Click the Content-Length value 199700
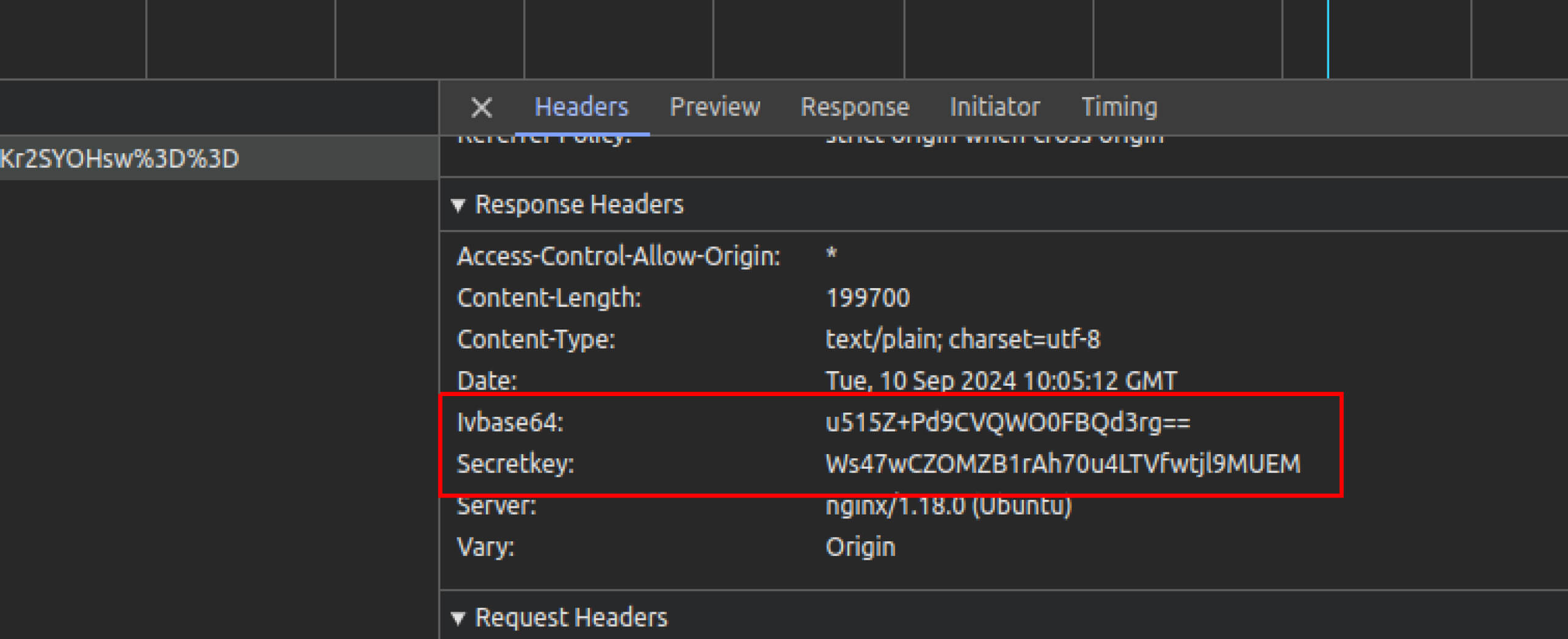1568x639 pixels. 868,298
